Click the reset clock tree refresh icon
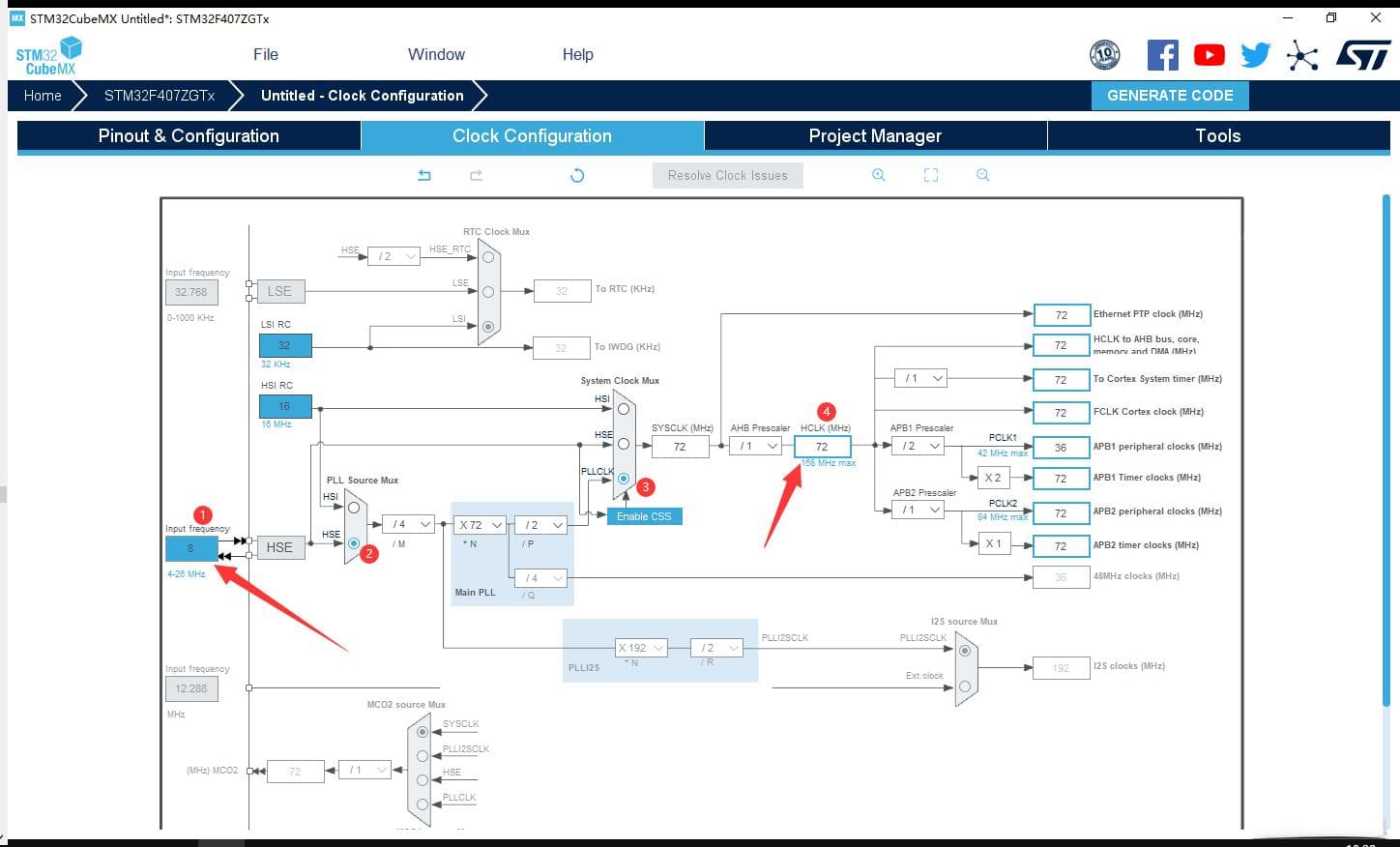Screen dimensions: 1400x847 [577, 175]
